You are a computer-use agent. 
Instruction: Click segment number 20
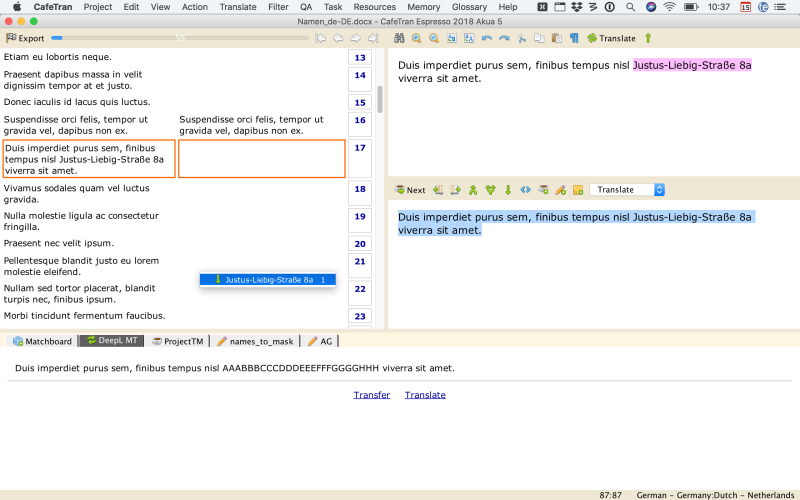point(360,243)
